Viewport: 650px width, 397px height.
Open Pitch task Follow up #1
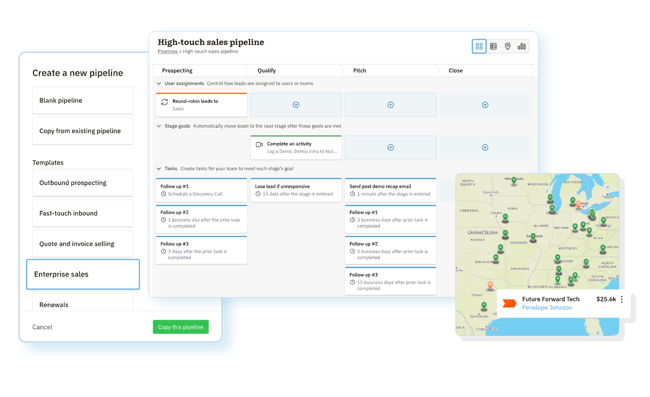390,219
